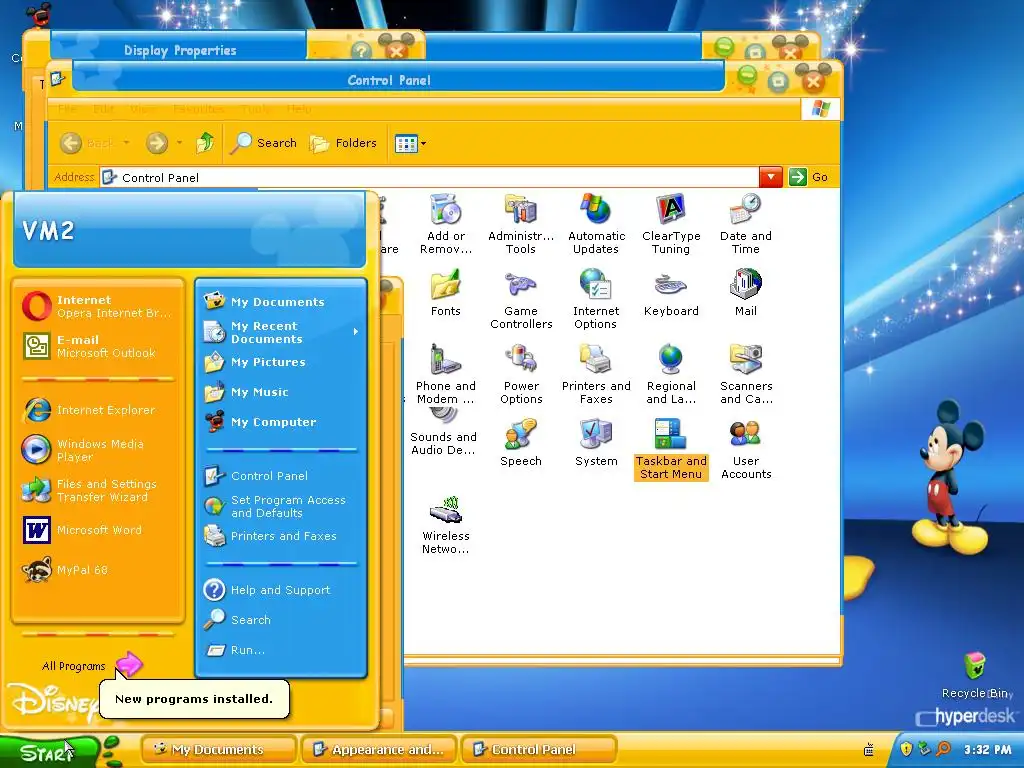The height and width of the screenshot is (768, 1024).
Task: Go up one folder level
Action: point(205,142)
